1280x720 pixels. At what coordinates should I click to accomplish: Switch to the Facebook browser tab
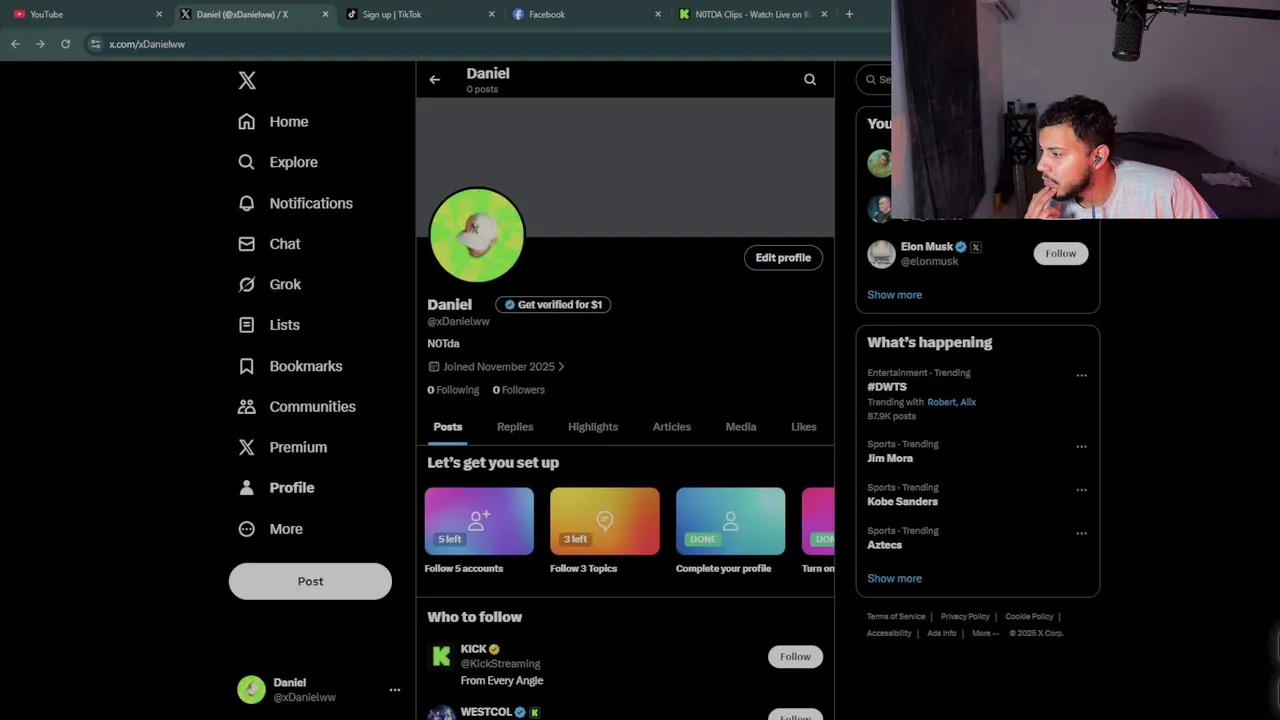[584, 14]
